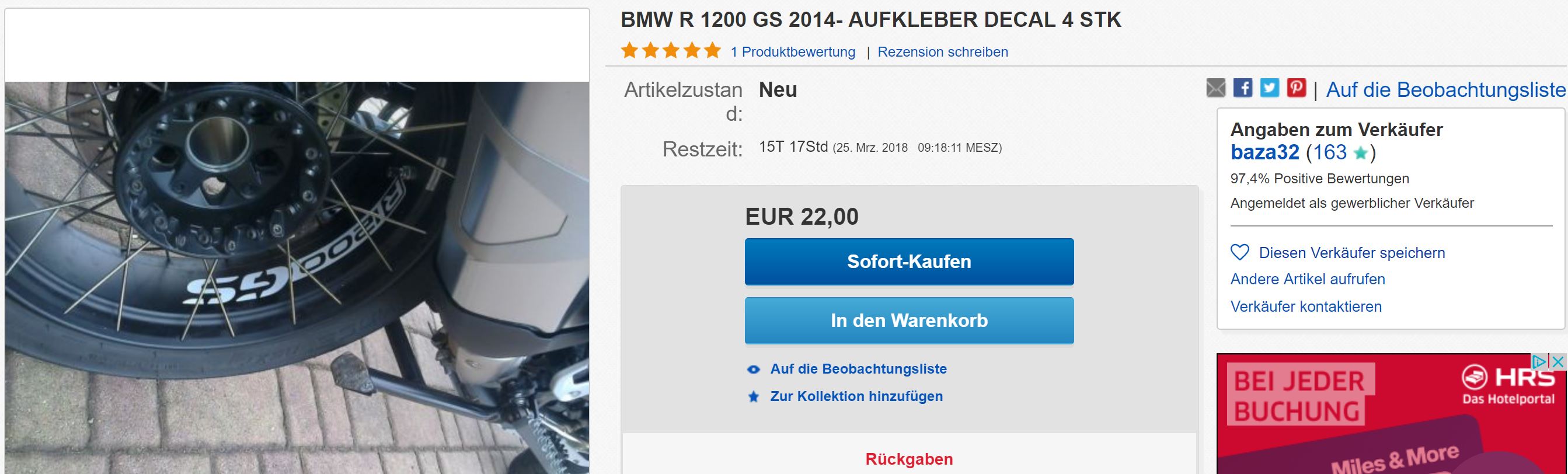The height and width of the screenshot is (474, 1568).
Task: Add item with In den Warenkorb
Action: [x=909, y=320]
